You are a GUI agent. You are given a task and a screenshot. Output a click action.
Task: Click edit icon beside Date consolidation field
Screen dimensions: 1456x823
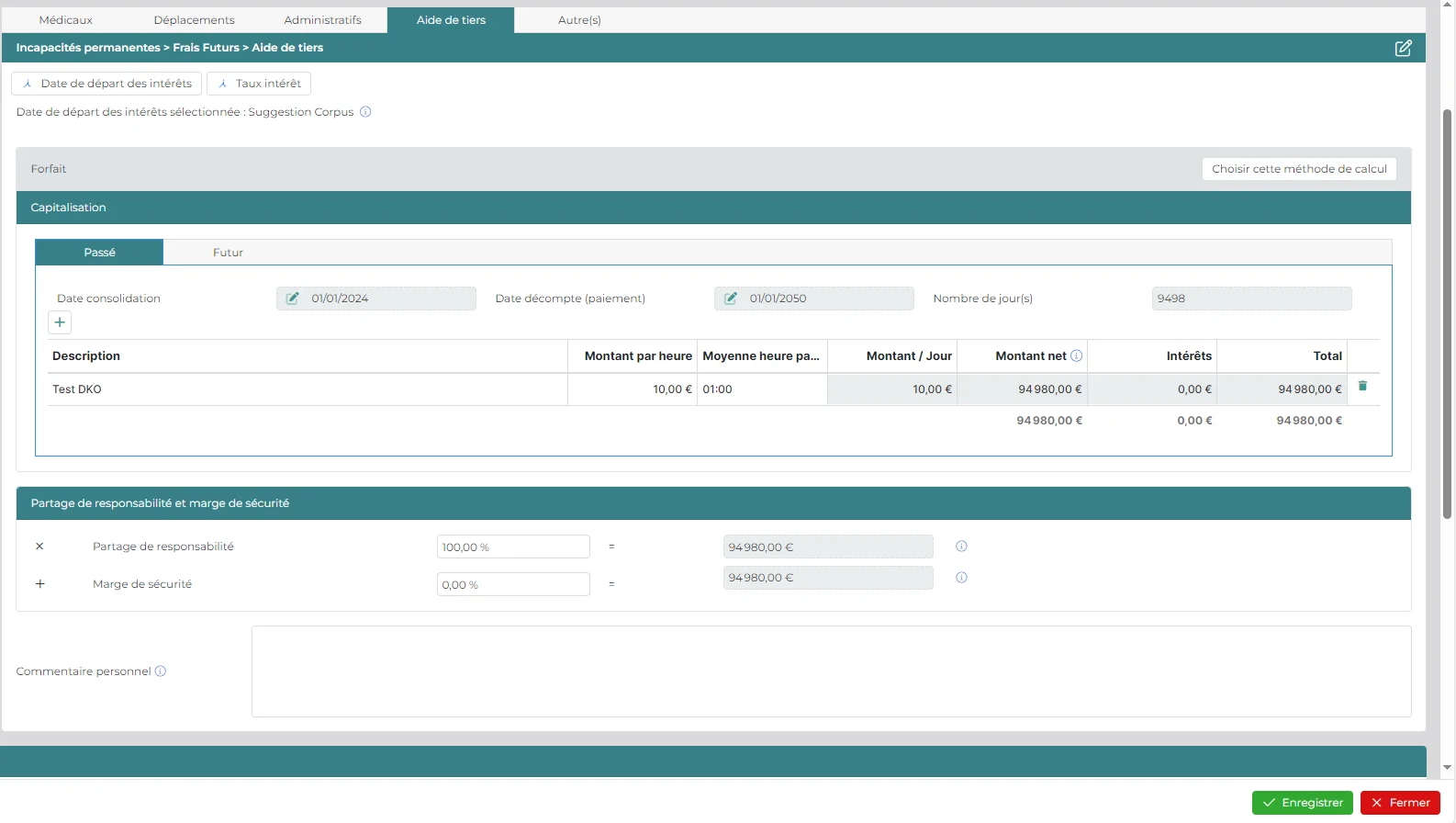(292, 299)
